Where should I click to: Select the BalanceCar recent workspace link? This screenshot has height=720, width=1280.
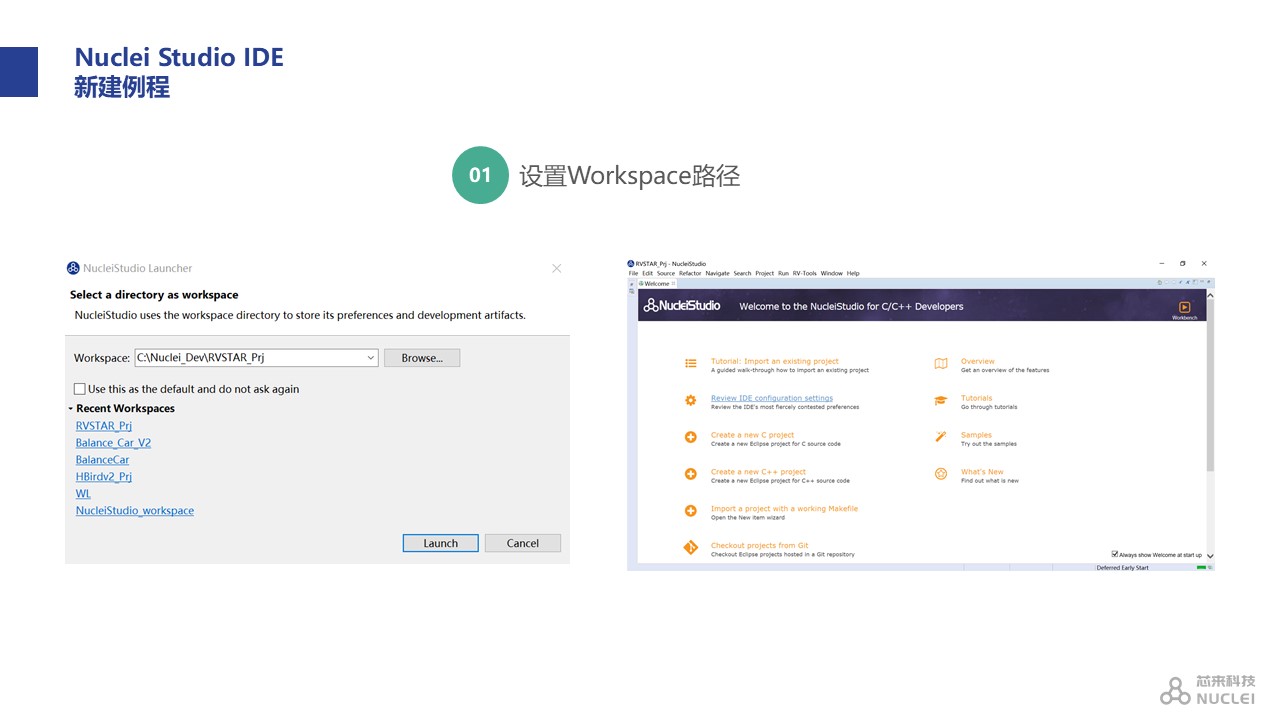coord(103,460)
